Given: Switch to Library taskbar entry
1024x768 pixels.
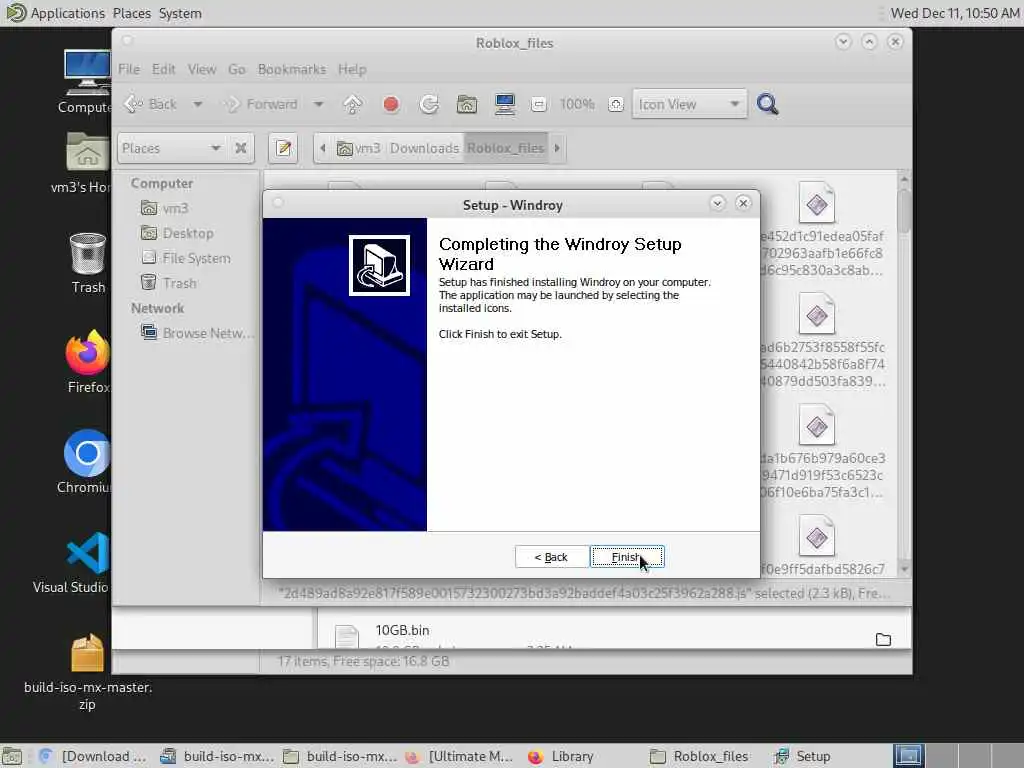Looking at the screenshot, I should [x=562, y=756].
